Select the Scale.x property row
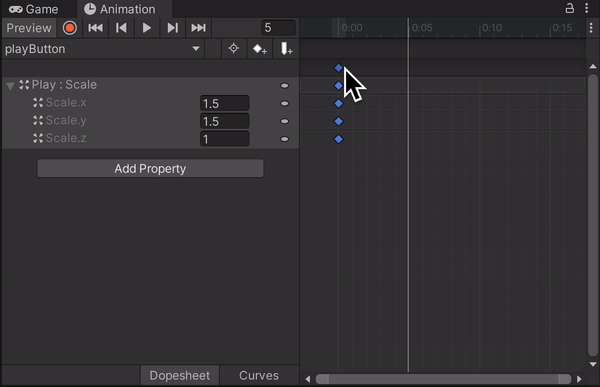Screen dimensions: 600x387 tap(150, 103)
